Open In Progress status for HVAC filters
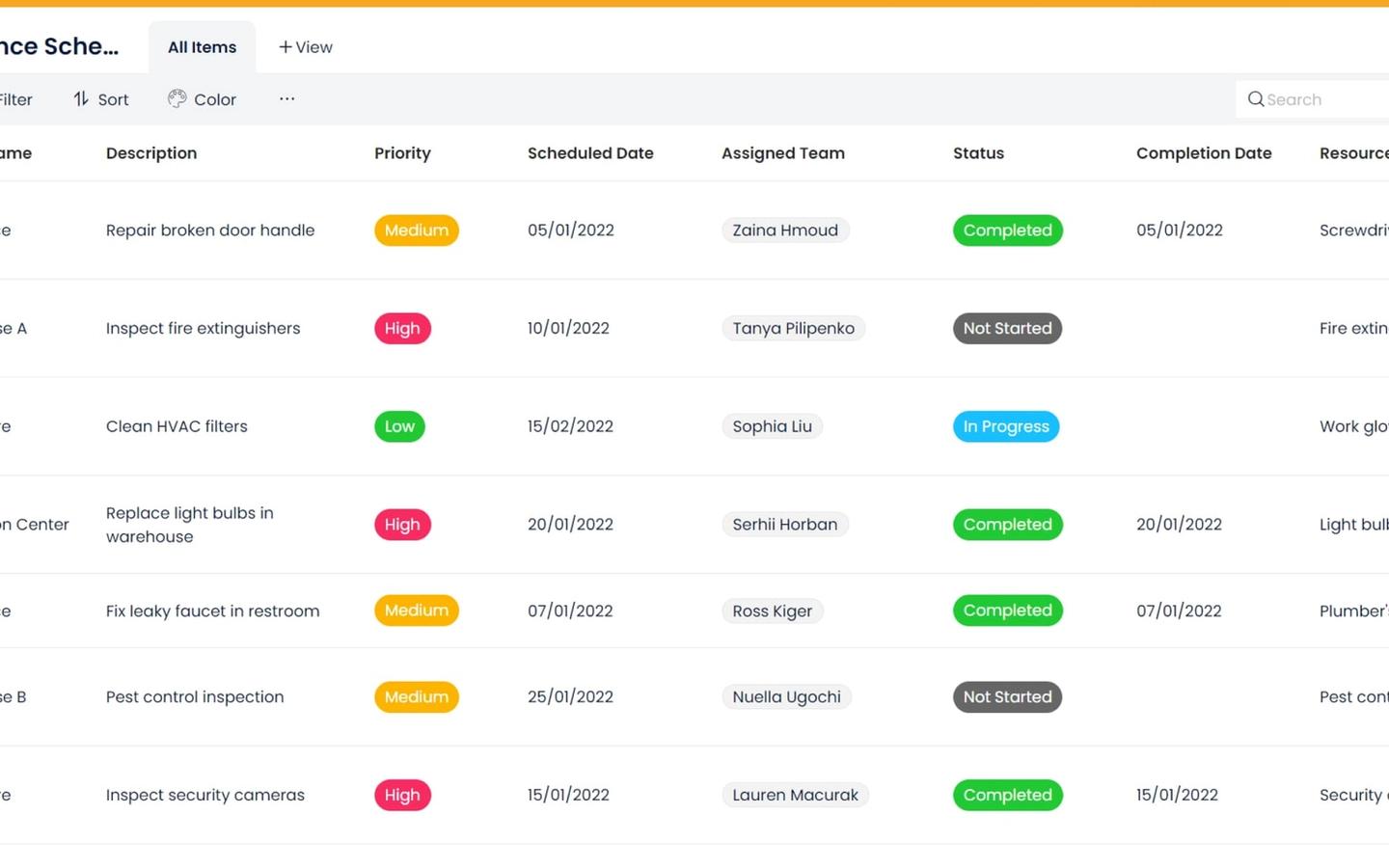The height and width of the screenshot is (868, 1389). point(1006,426)
